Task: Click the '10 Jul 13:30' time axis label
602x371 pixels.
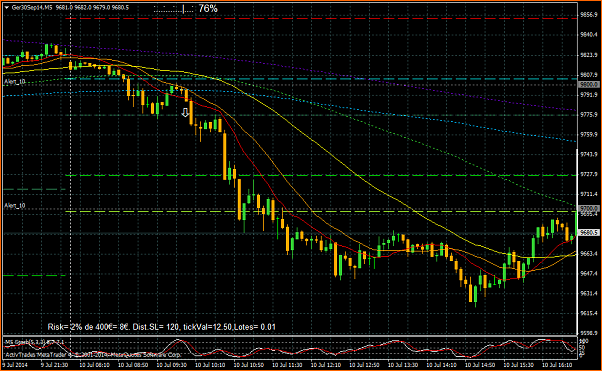Action: 403,365
